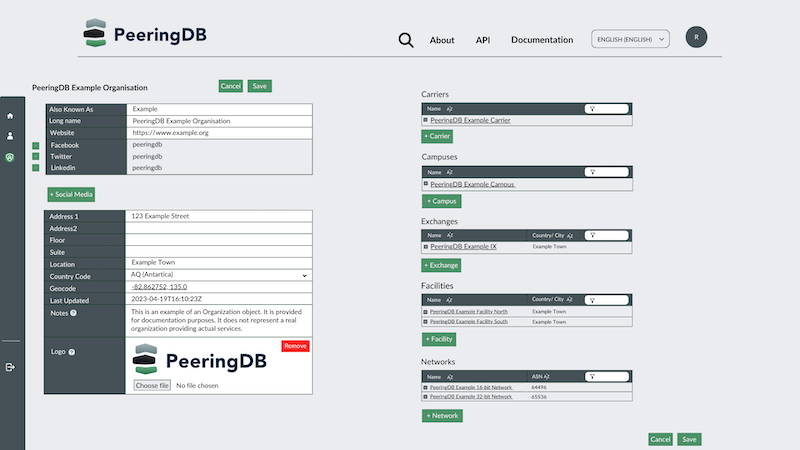Click the help icon next to Notes
The width and height of the screenshot is (800, 450).
tap(73, 313)
